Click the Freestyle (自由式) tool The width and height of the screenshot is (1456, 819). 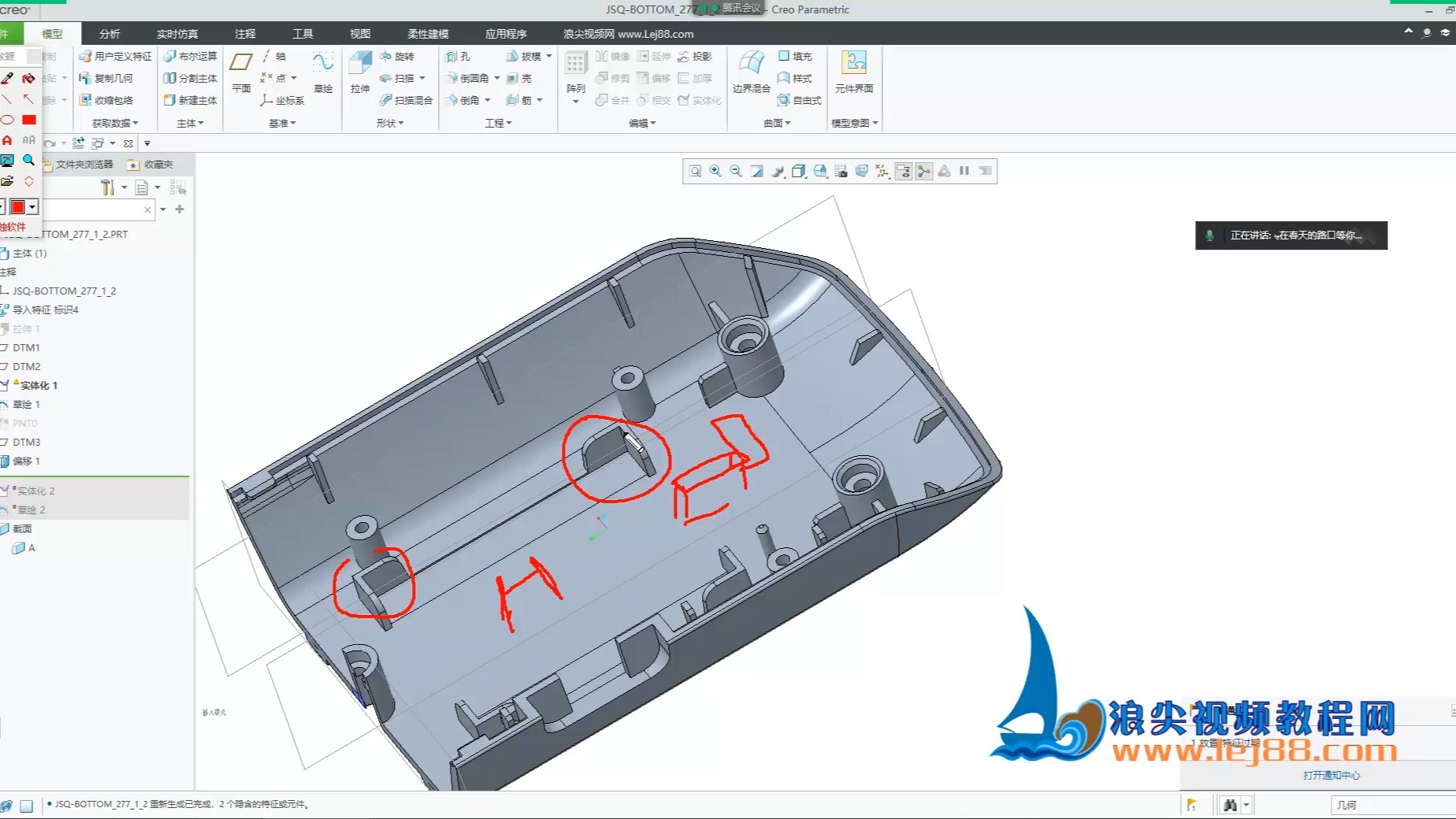(799, 100)
